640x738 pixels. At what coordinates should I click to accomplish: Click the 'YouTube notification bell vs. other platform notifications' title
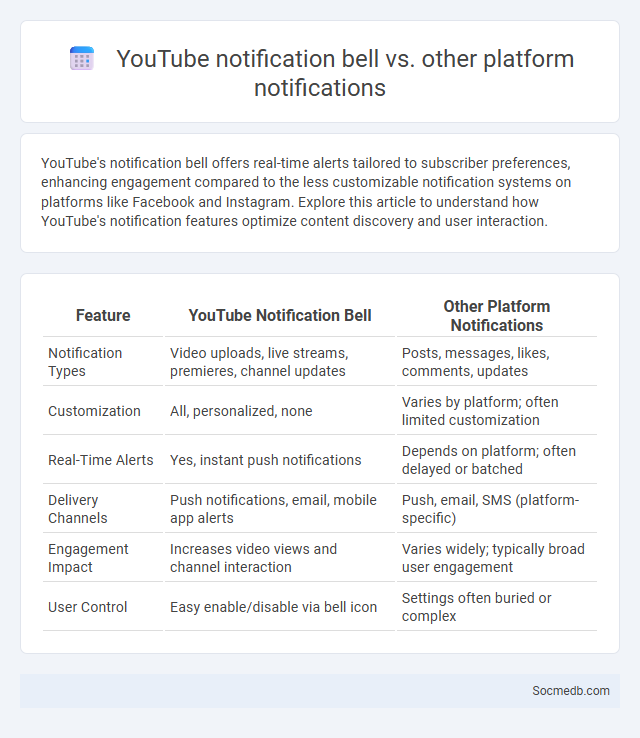345,73
